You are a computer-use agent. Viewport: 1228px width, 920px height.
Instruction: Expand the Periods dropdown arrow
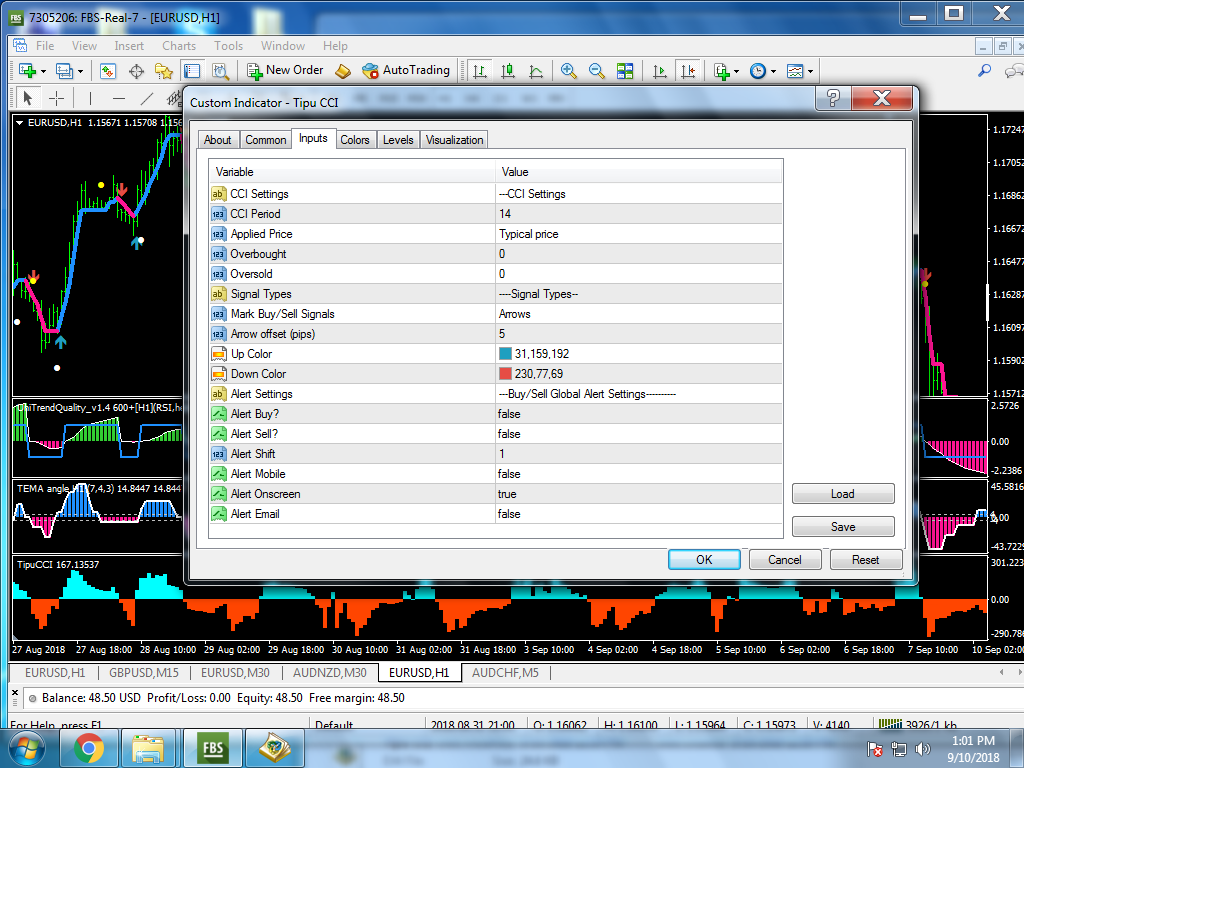773,71
